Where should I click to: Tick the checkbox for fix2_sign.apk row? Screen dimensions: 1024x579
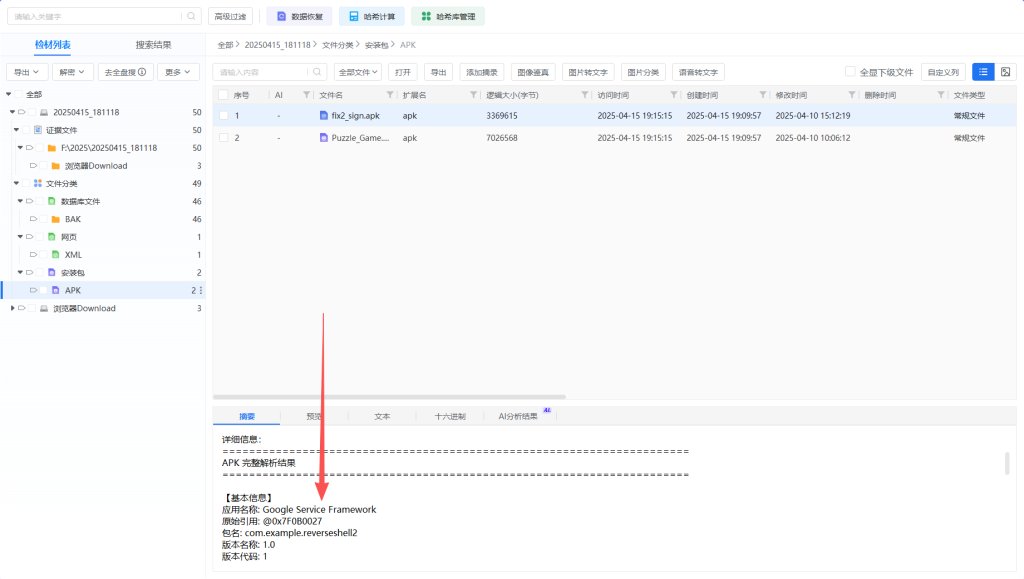tap(224, 116)
